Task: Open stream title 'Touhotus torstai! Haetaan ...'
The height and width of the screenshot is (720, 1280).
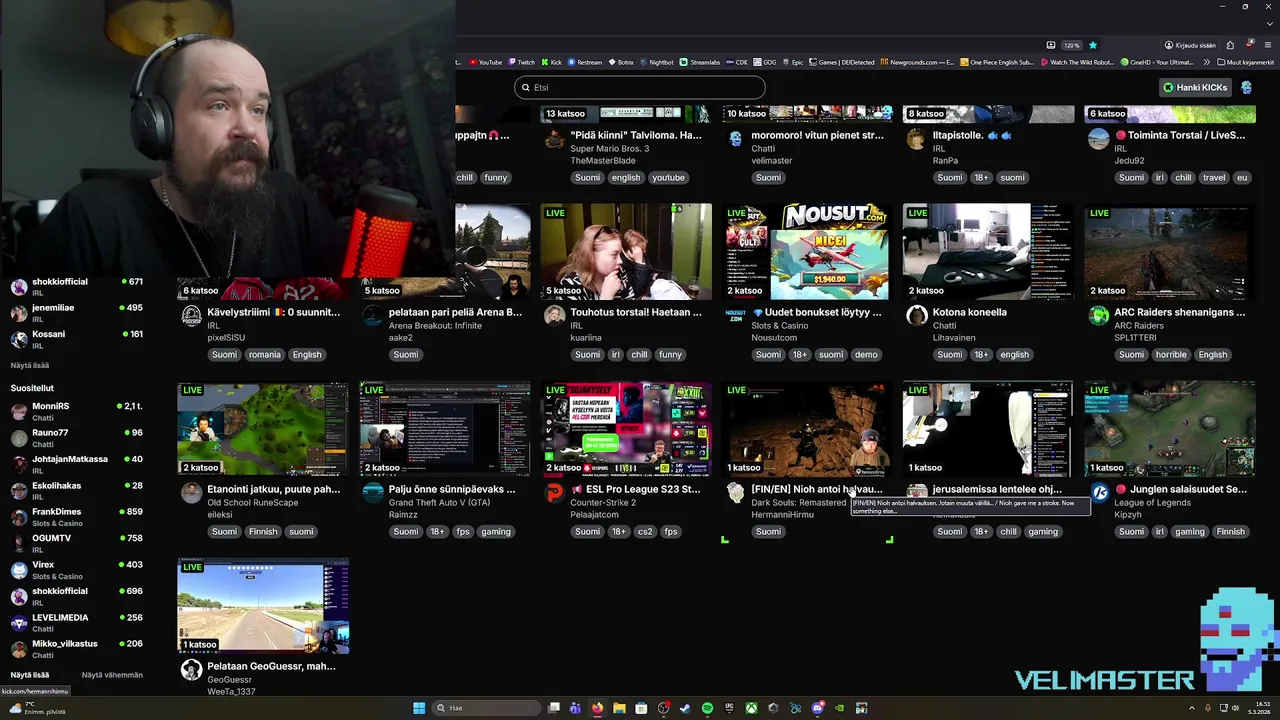Action: tap(636, 312)
